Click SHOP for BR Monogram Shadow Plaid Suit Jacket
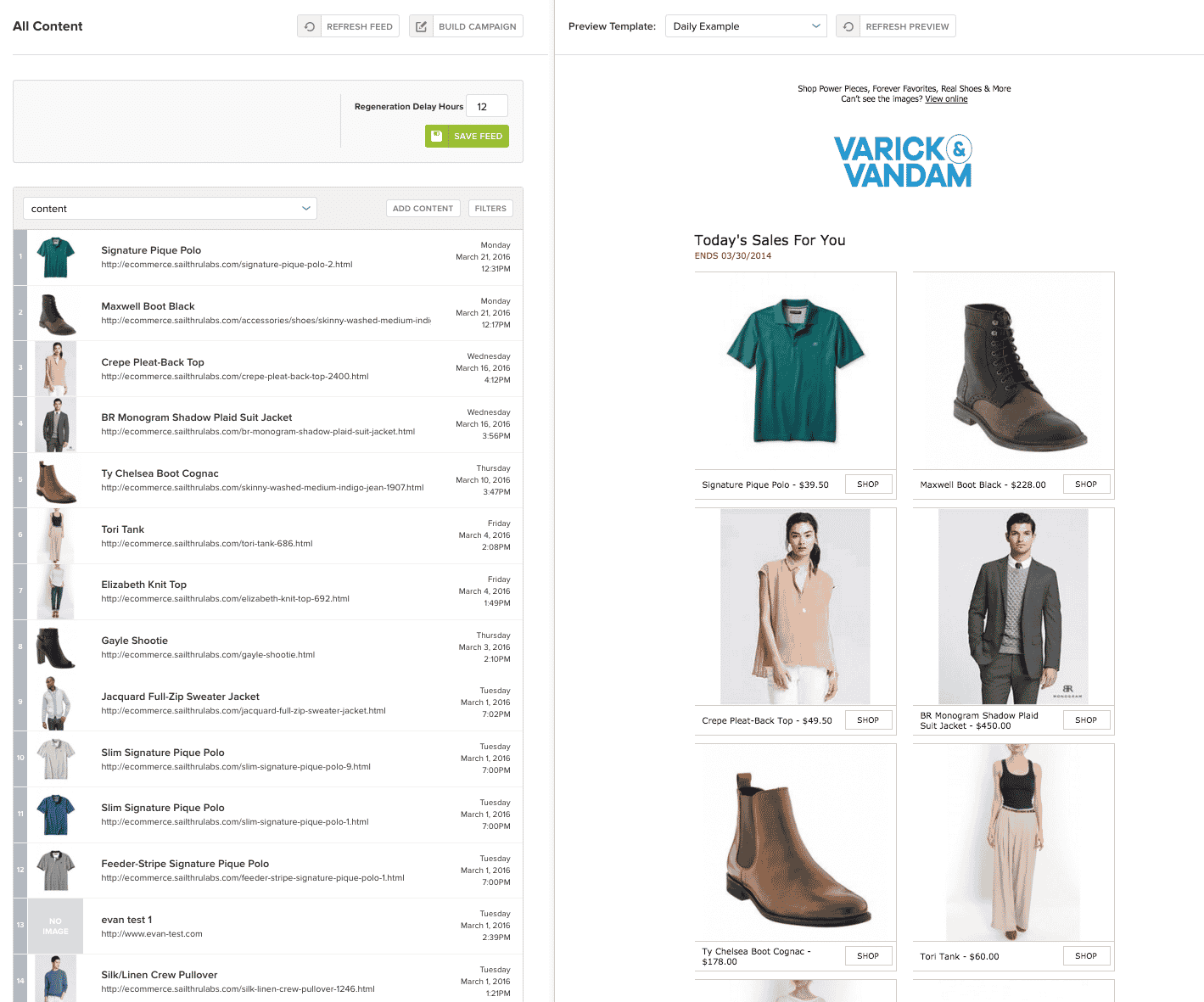1204x1002 pixels. coord(1086,720)
